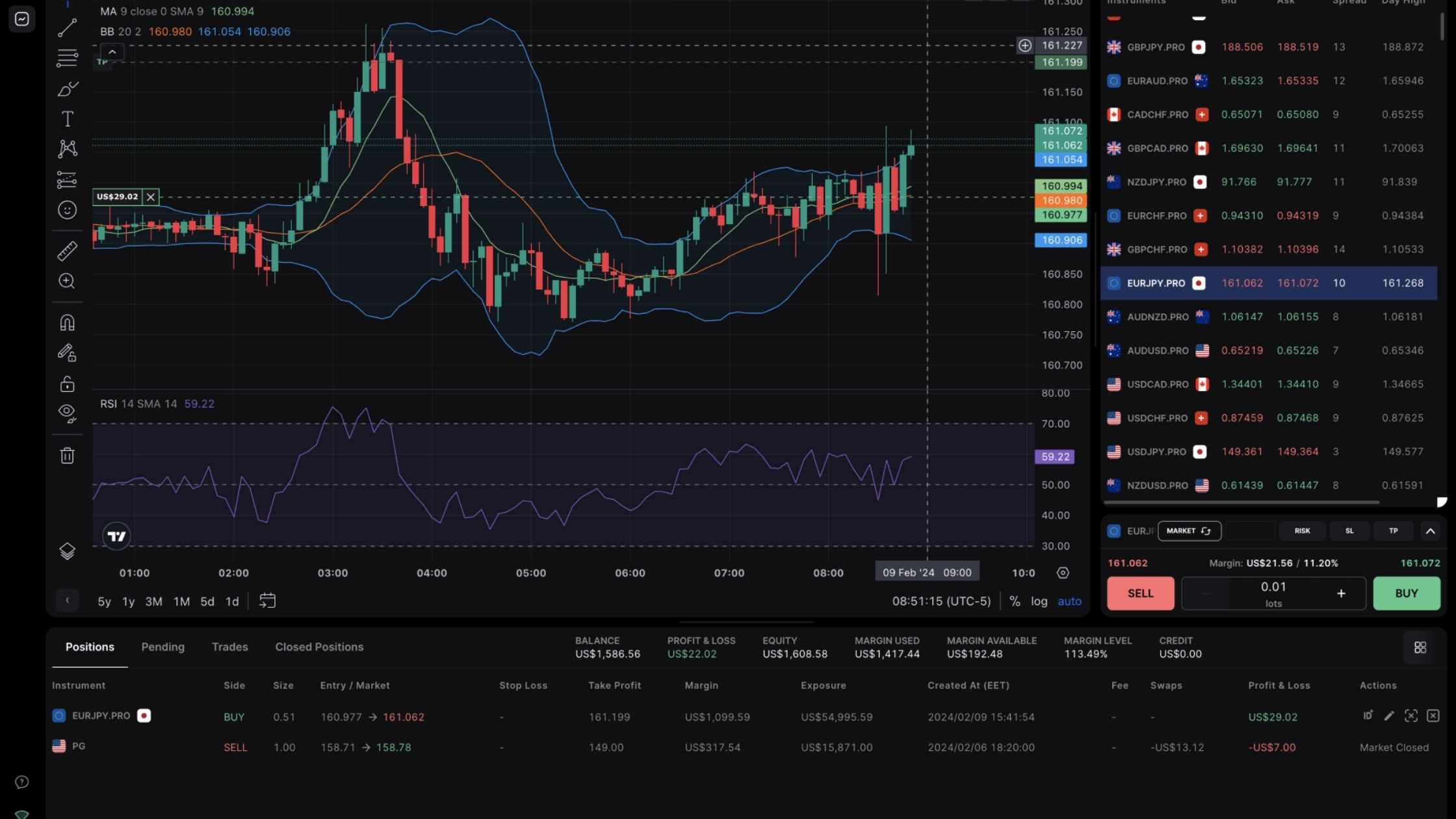This screenshot has width=1456, height=819.
Task: Click partial close icon for EURJPY position
Action: [x=1410, y=716]
